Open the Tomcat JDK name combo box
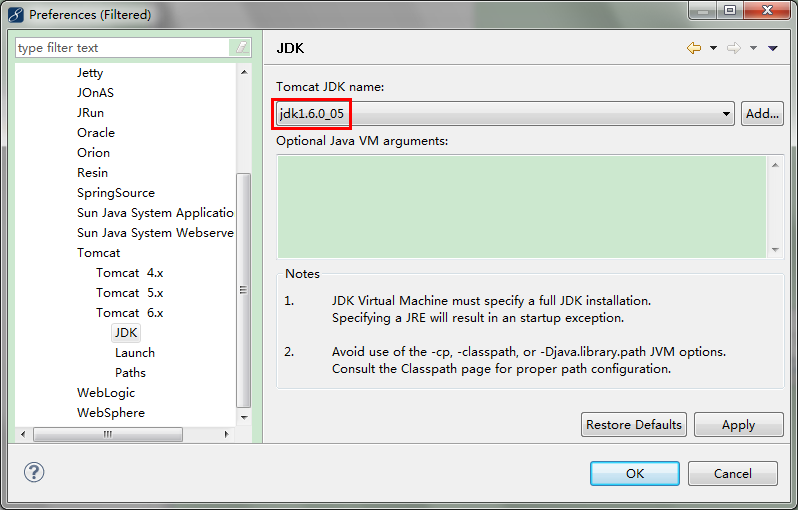Screen dimensions: 798x510 click(x=505, y=114)
